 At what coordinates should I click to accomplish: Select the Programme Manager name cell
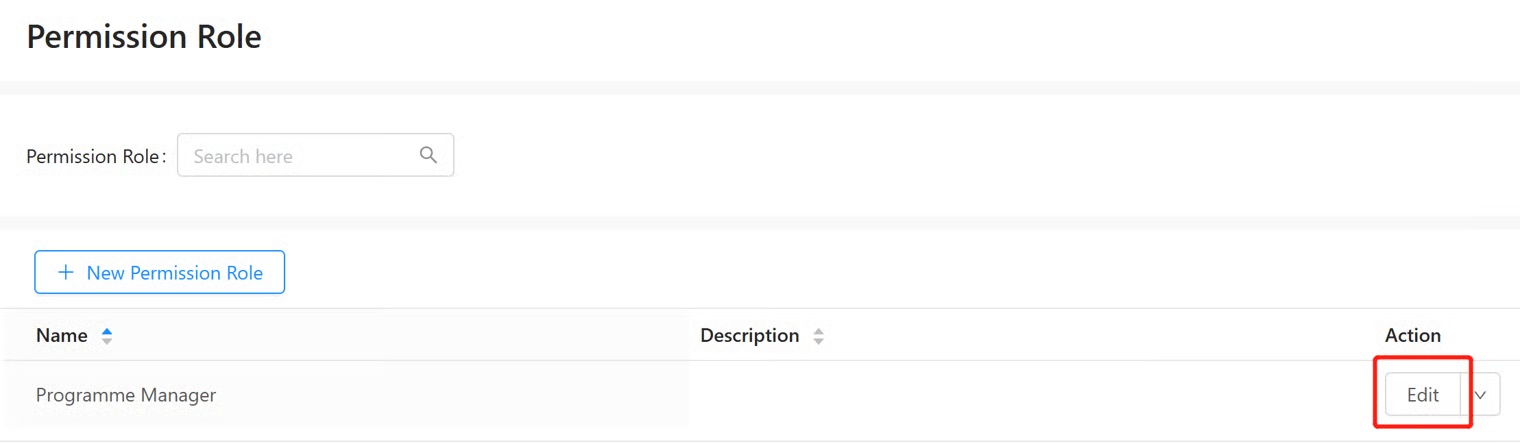point(126,395)
